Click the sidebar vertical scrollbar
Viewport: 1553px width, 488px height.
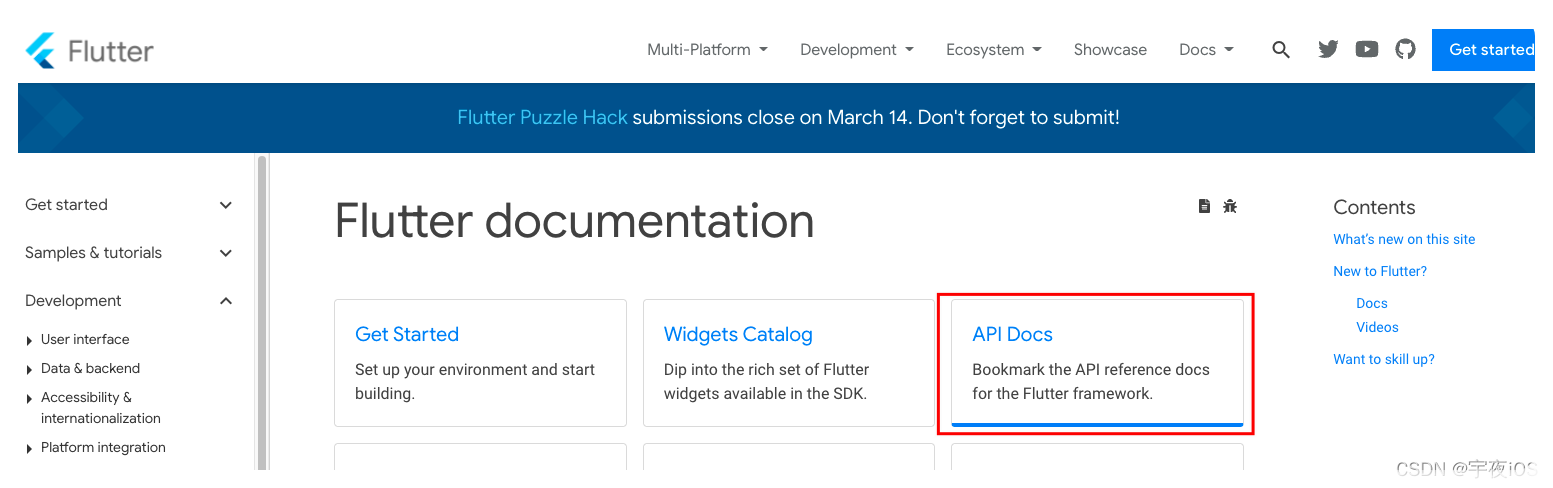(262, 312)
